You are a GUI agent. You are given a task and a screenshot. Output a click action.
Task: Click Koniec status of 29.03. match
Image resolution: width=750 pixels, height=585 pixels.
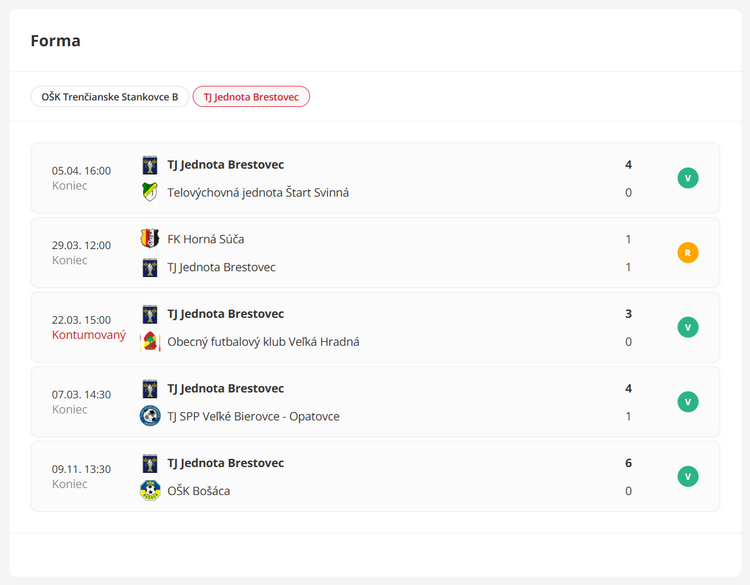(x=70, y=260)
